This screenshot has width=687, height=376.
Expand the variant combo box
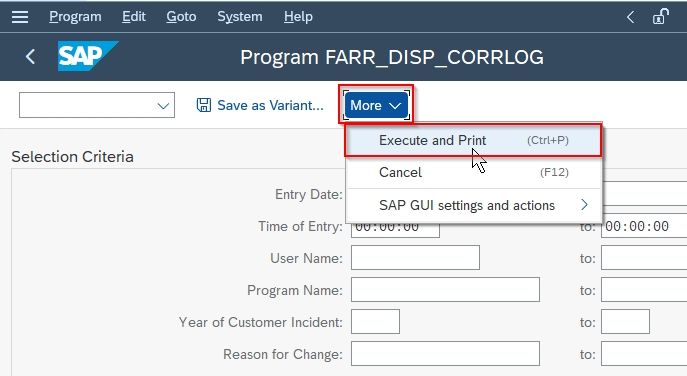point(163,106)
